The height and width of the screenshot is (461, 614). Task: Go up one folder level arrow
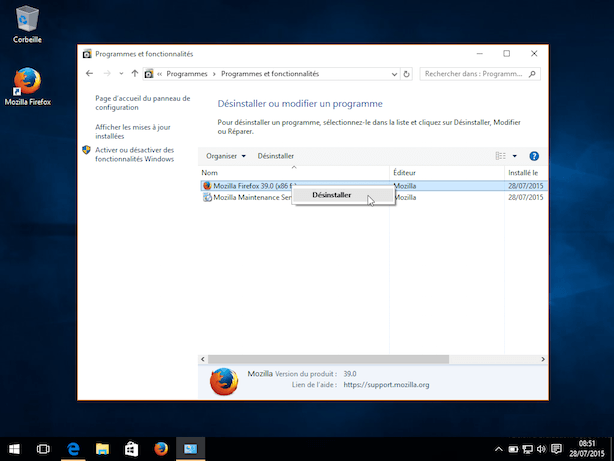[135, 74]
